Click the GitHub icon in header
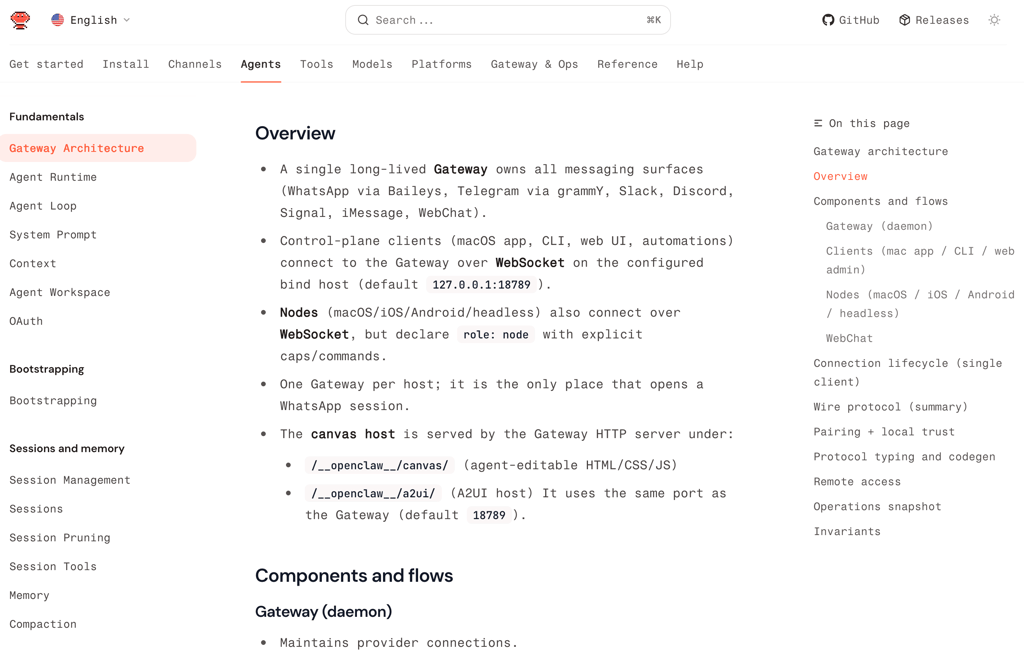 tap(828, 20)
